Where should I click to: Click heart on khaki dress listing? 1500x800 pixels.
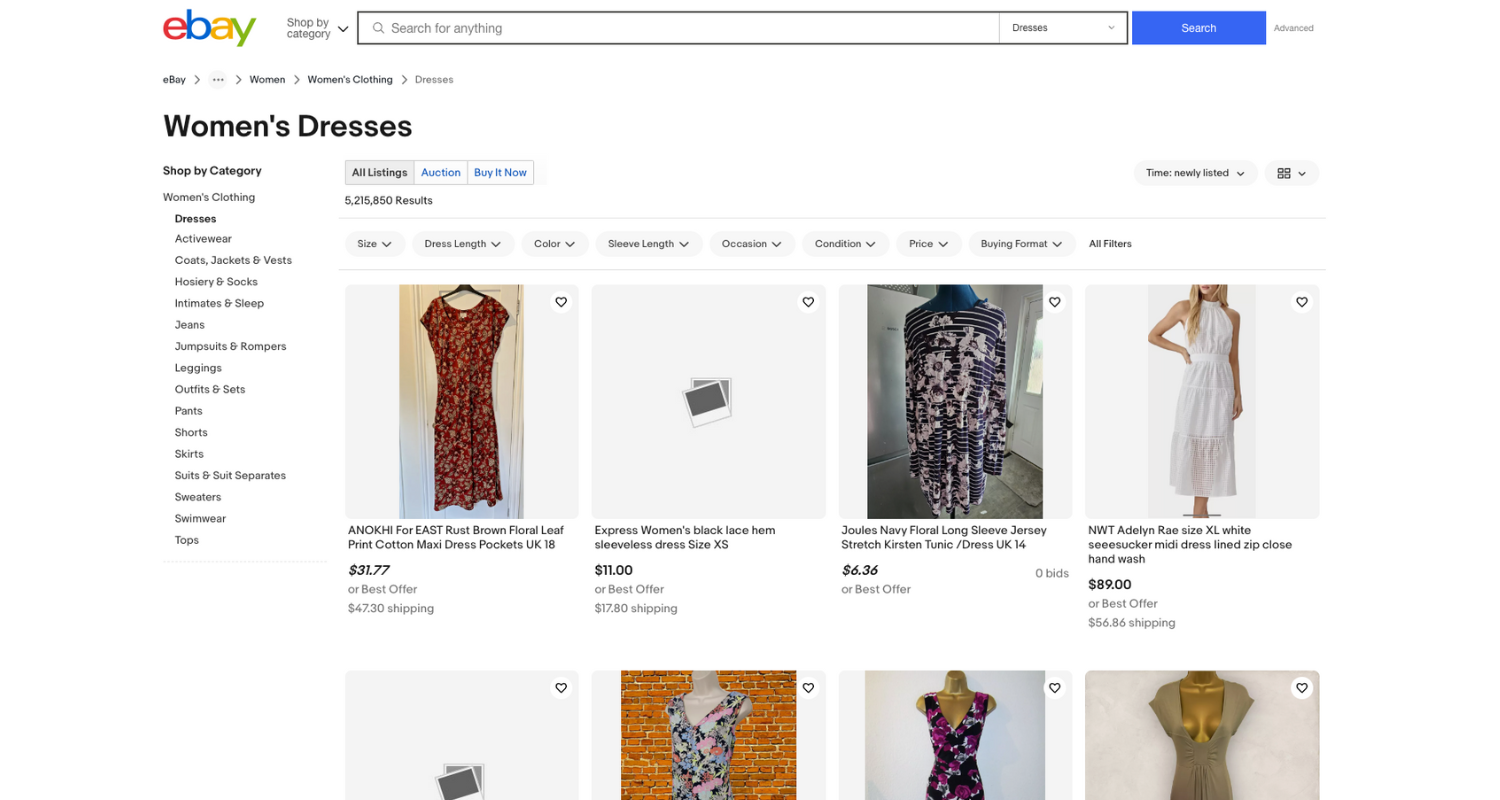[1301, 688]
